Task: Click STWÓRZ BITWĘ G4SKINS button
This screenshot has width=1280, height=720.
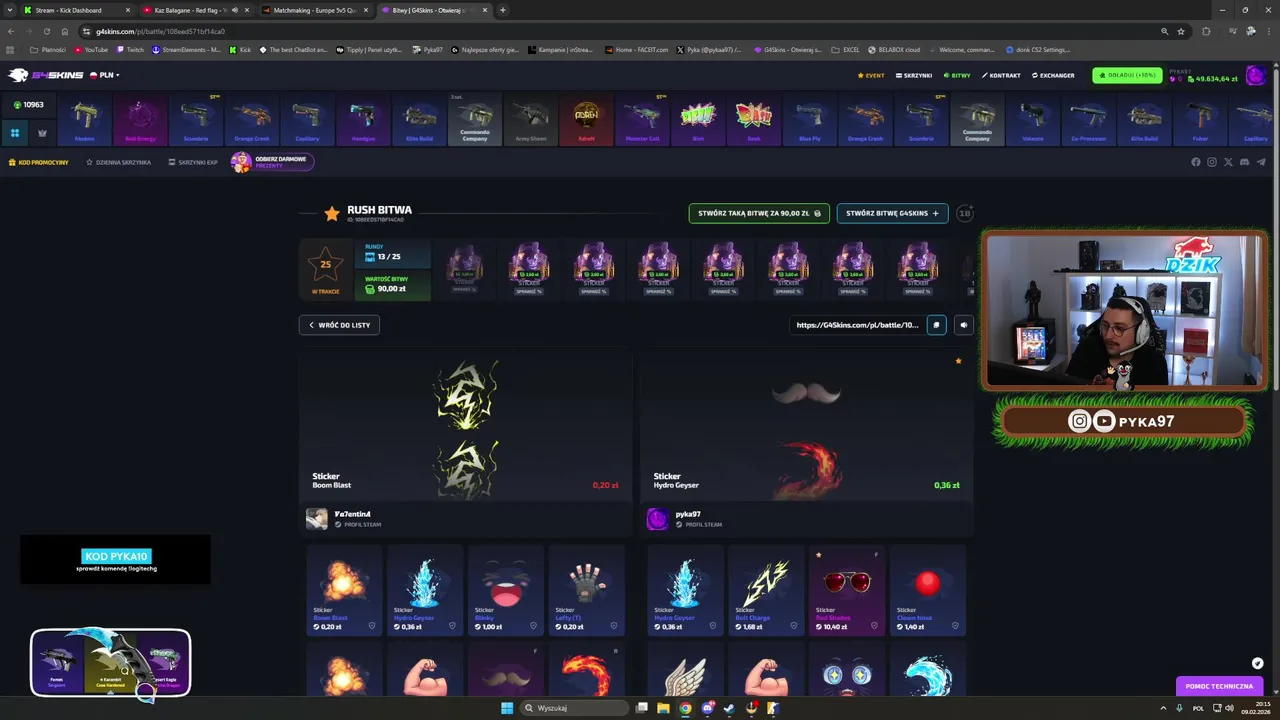Action: tap(892, 213)
